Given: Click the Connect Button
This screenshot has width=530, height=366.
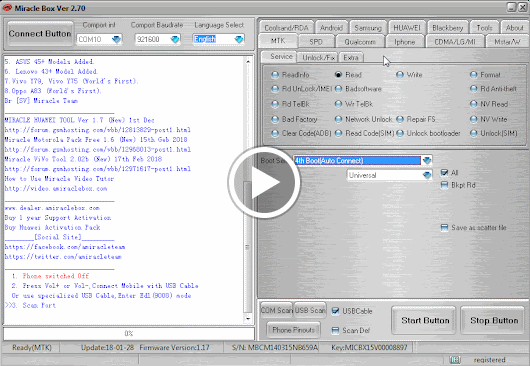Looking at the screenshot, I should (40, 33).
